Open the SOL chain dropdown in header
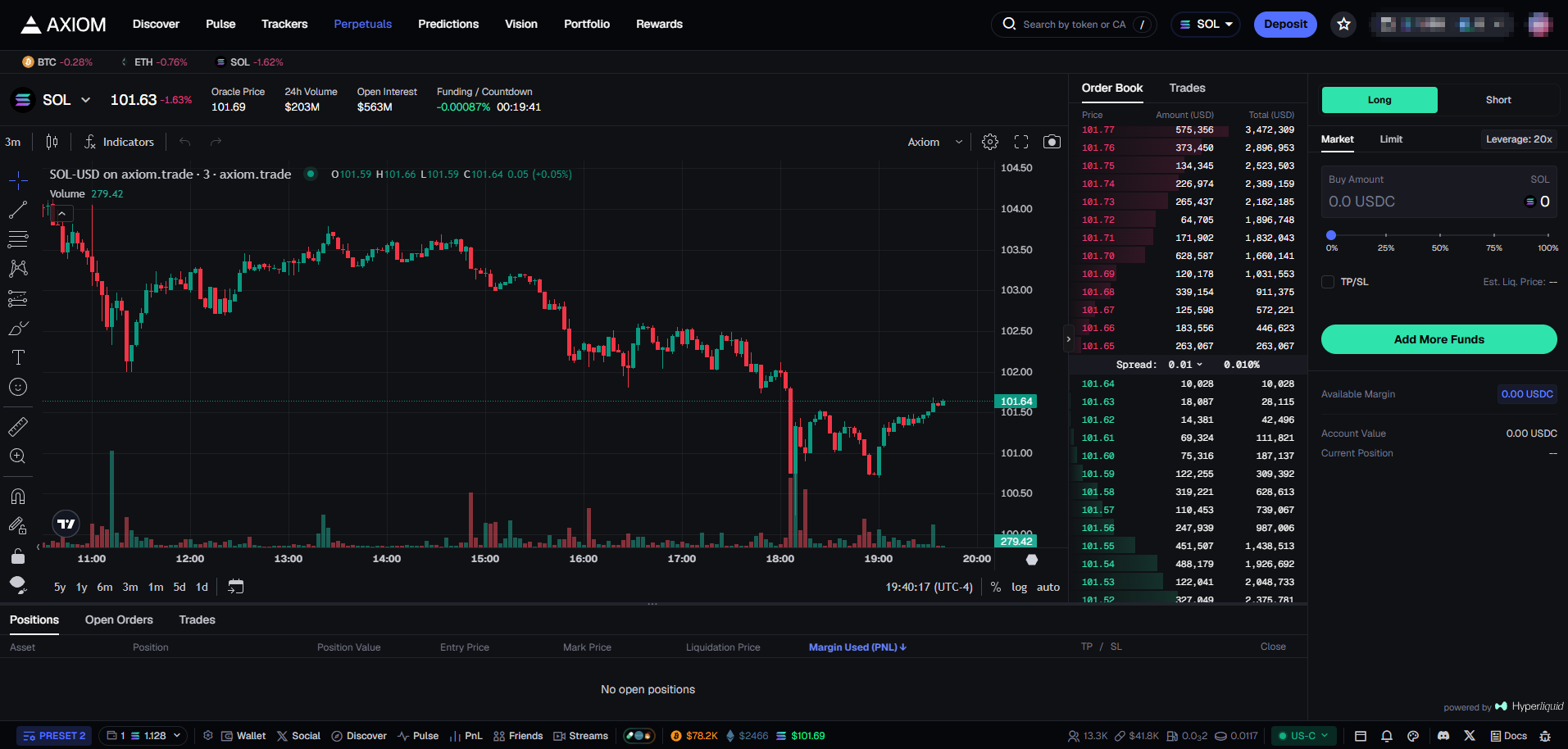Image resolution: width=1568 pixels, height=749 pixels. 1206,25
